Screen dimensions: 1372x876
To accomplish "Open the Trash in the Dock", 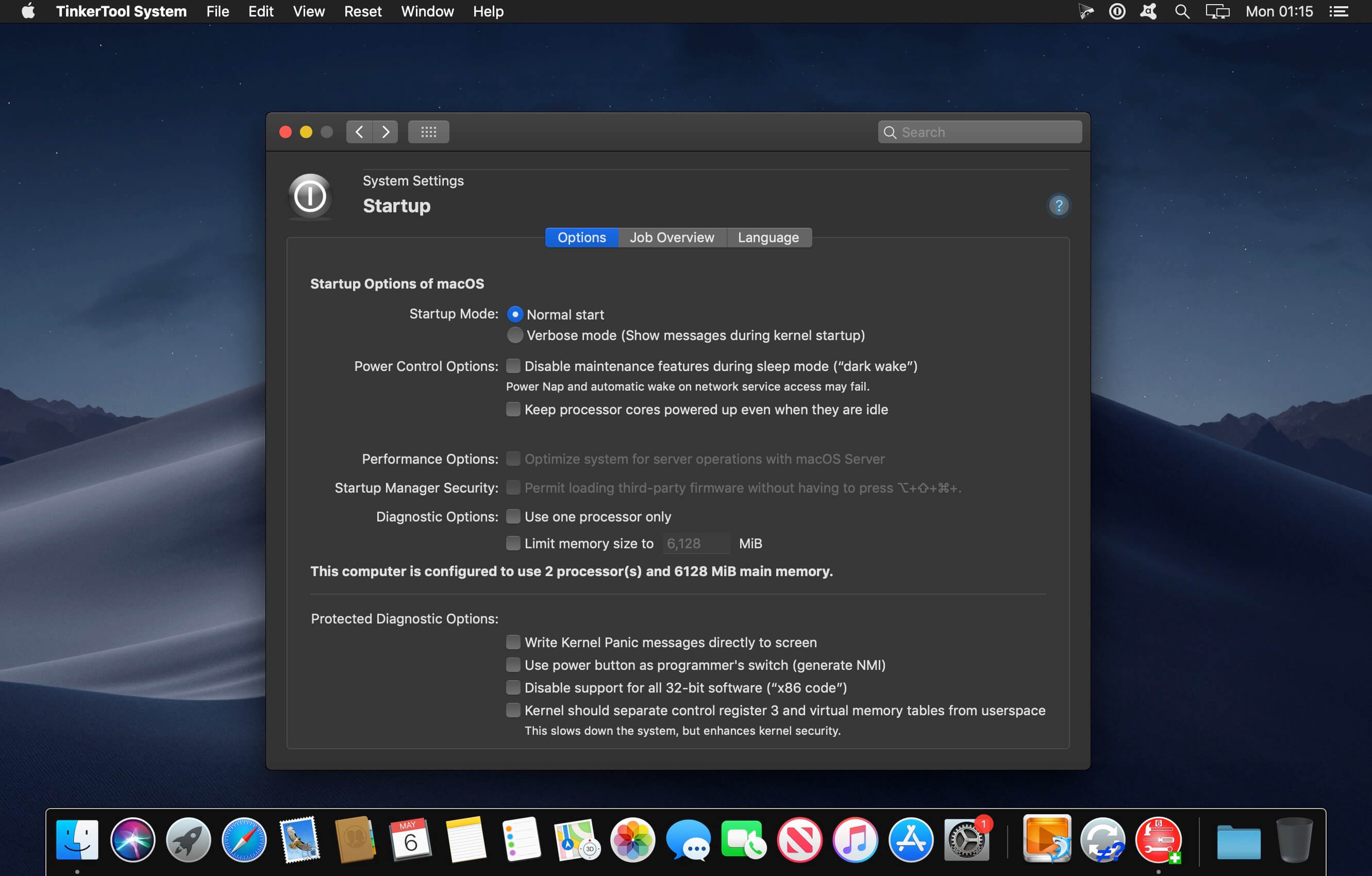I will 1294,839.
